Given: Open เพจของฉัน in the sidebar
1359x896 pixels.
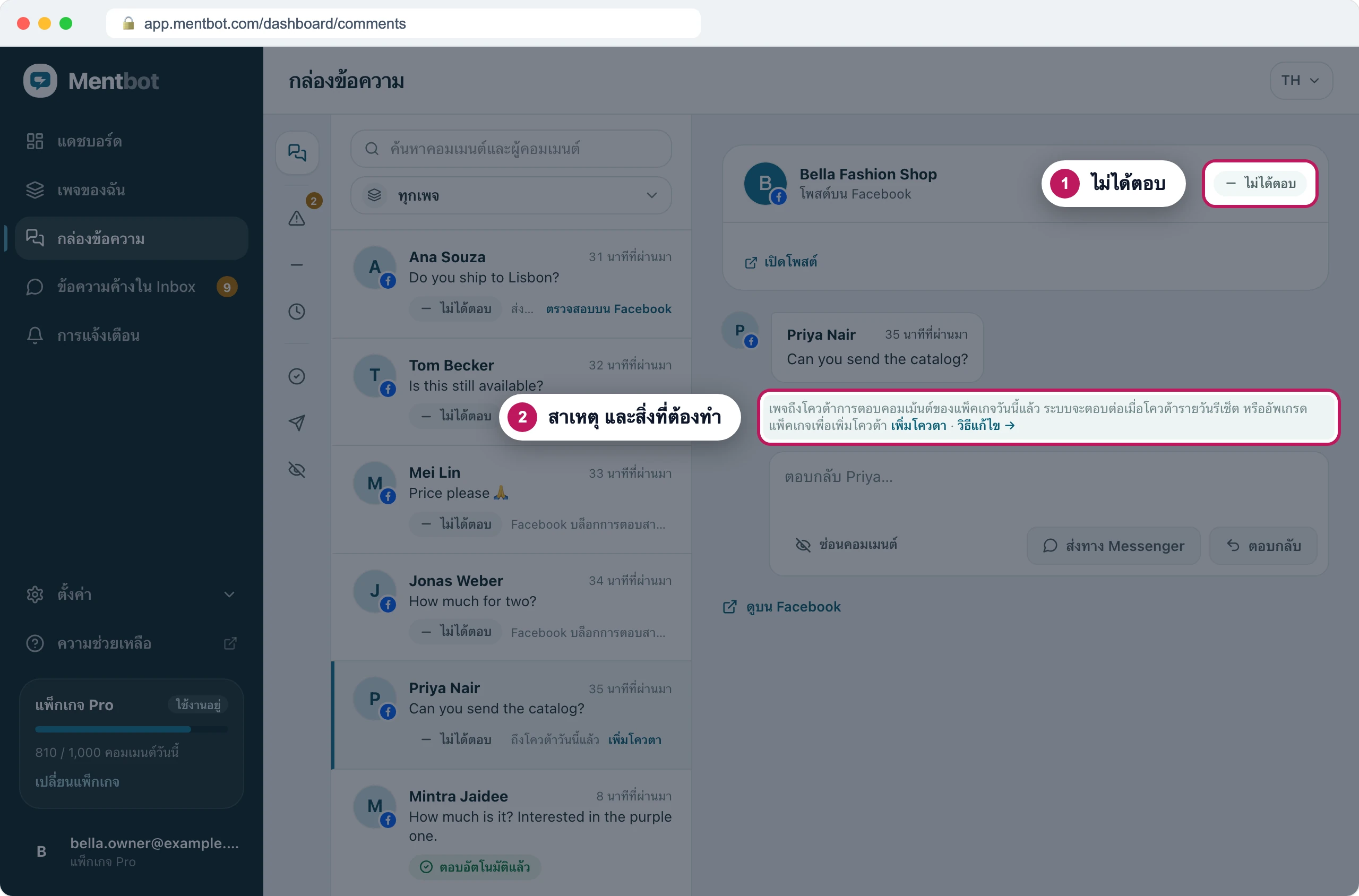Looking at the screenshot, I should (x=132, y=189).
